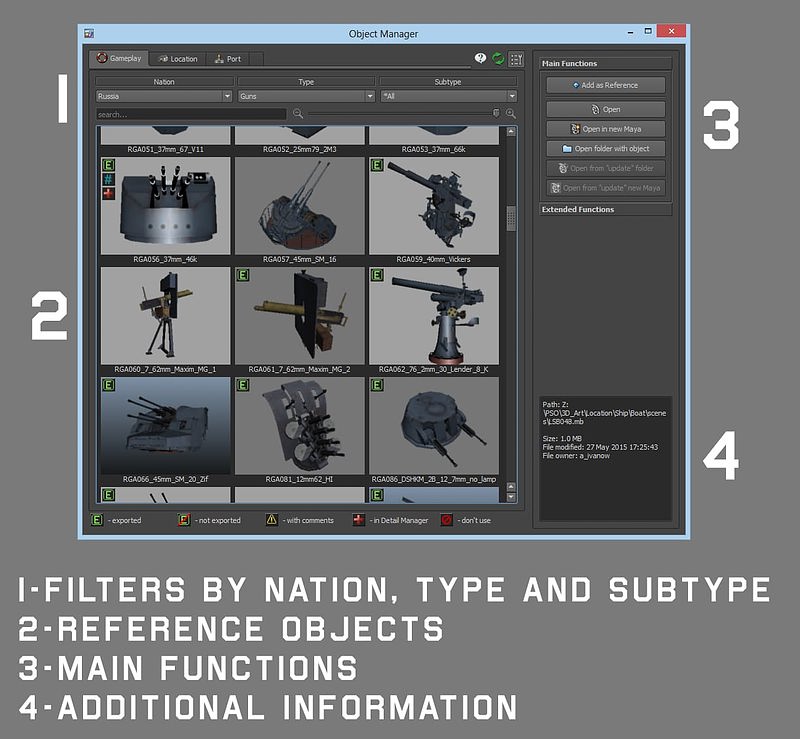Maximize the Object Manager window
Image resolution: width=800 pixels, height=739 pixels.
click(x=648, y=31)
